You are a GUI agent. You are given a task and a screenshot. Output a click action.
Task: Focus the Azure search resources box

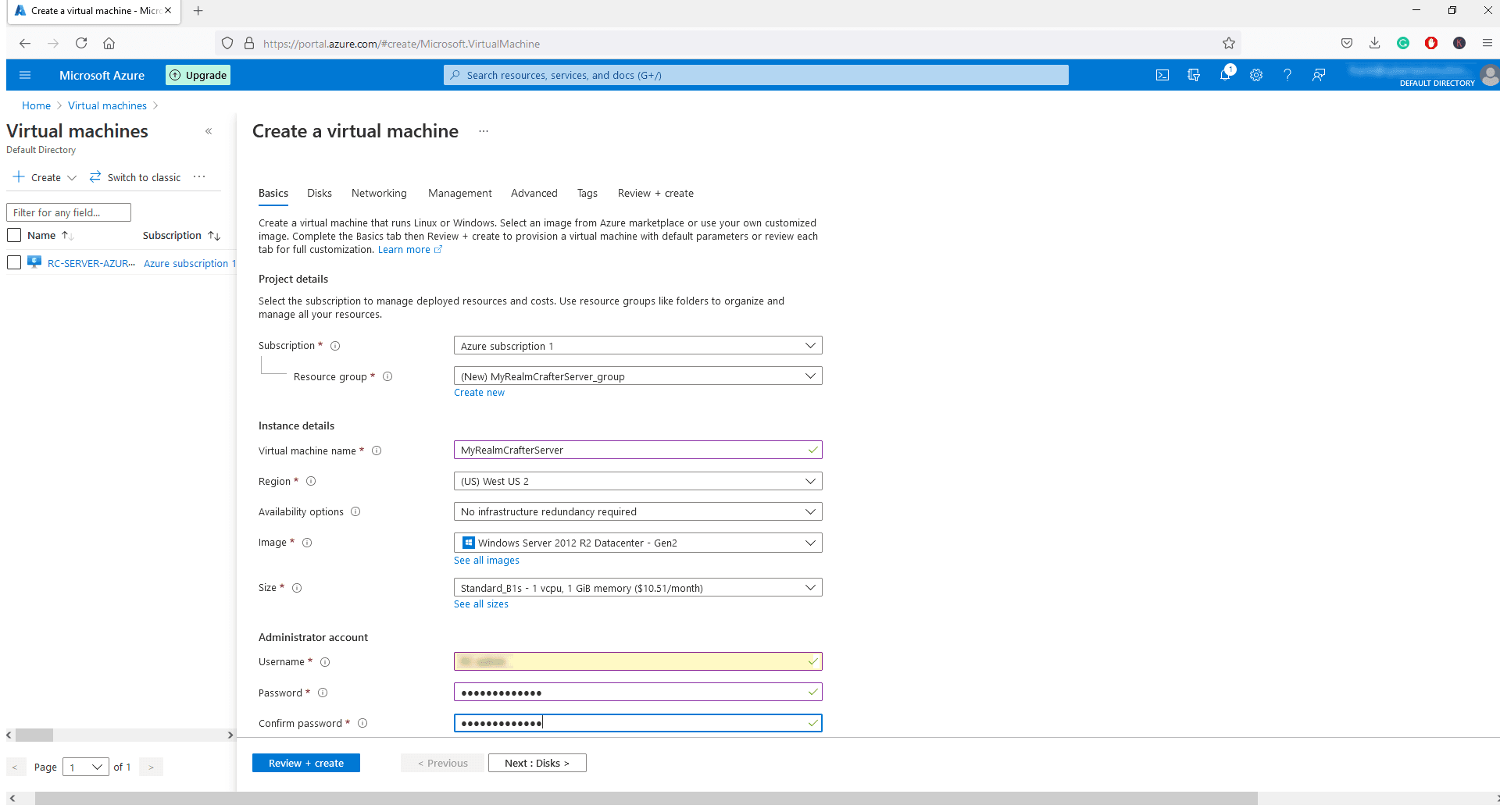click(756, 75)
